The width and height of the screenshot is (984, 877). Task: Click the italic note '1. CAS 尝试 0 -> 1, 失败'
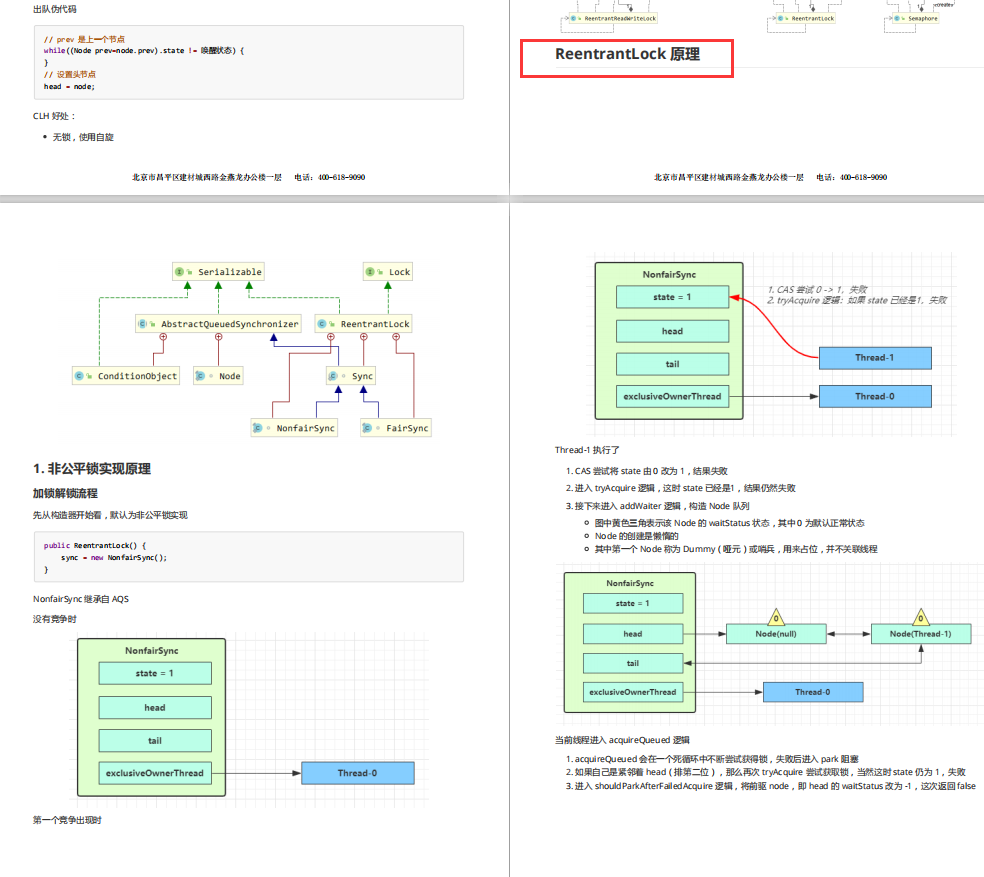817,289
